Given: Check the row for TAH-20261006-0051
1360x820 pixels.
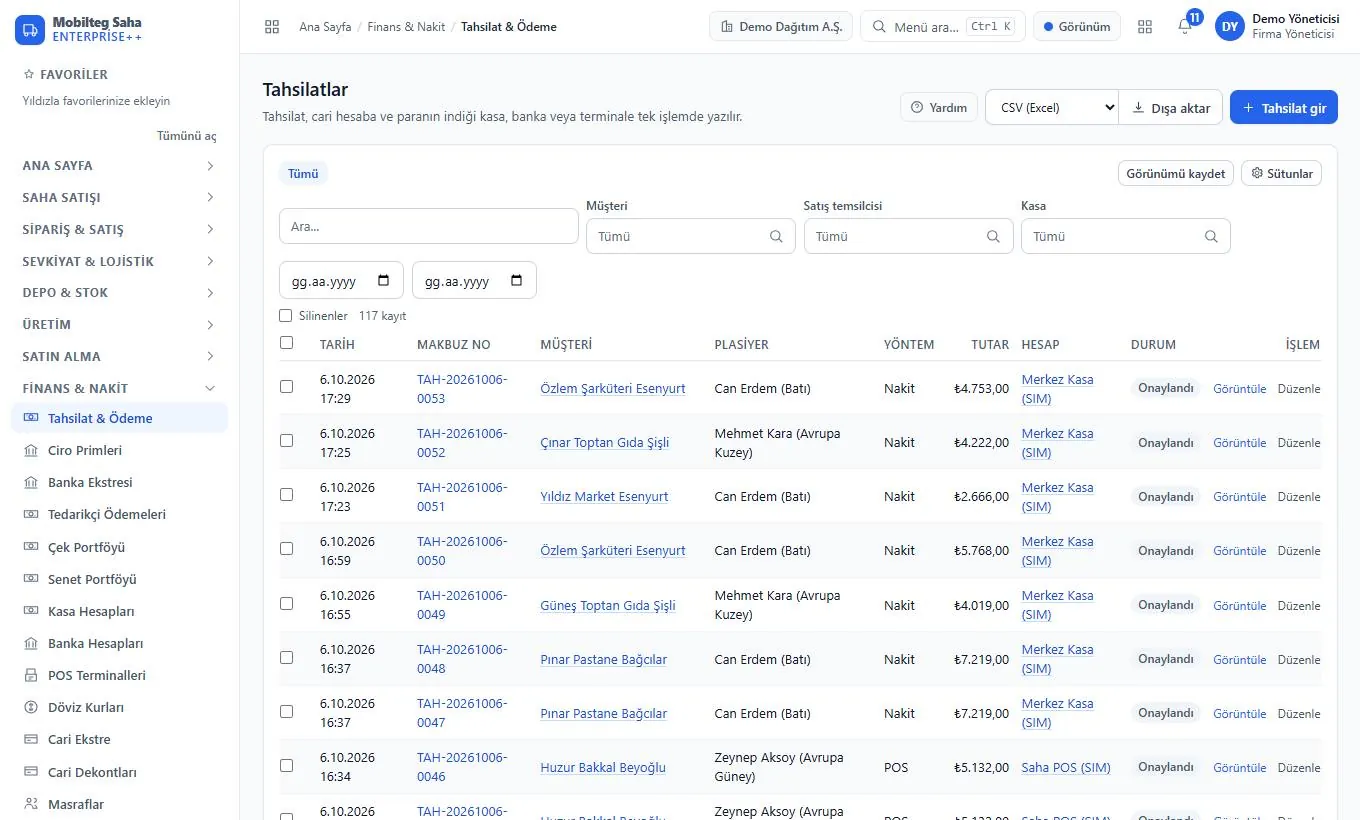Looking at the screenshot, I should pos(287,495).
